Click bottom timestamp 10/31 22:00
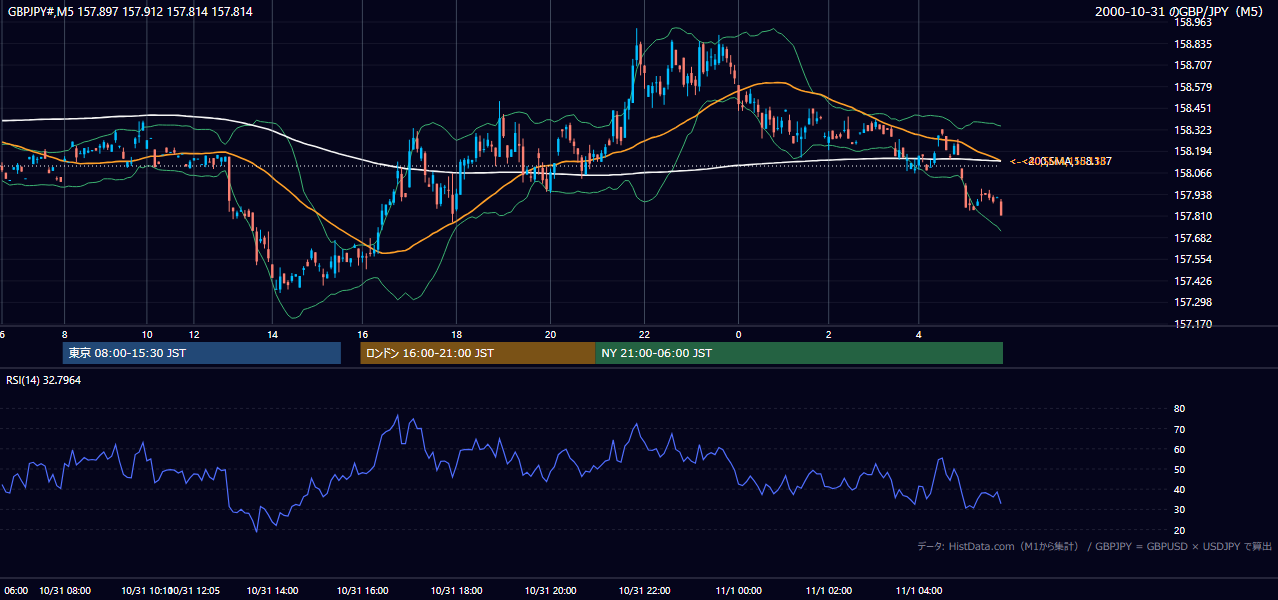 (644, 591)
